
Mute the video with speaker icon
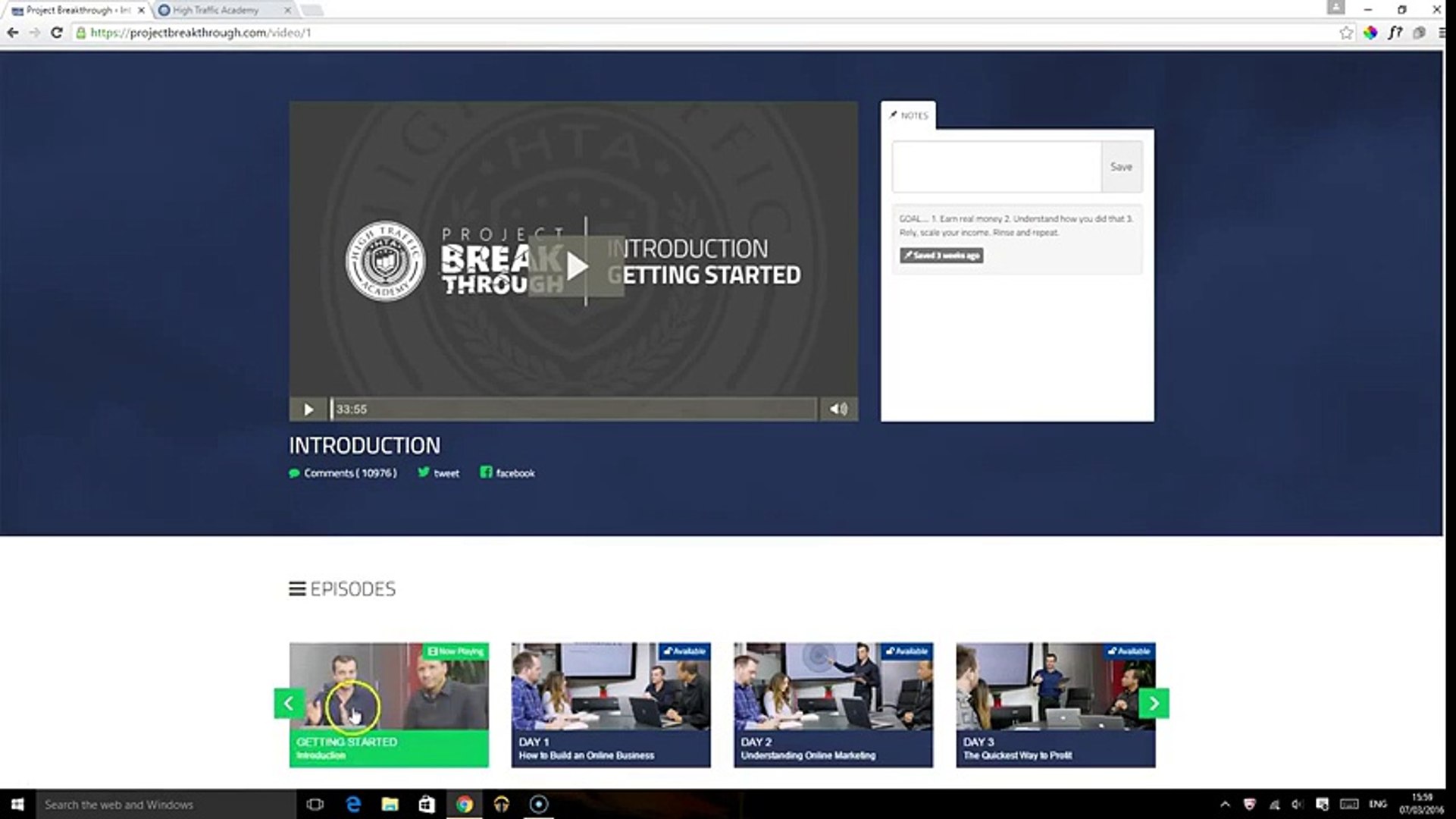click(838, 409)
